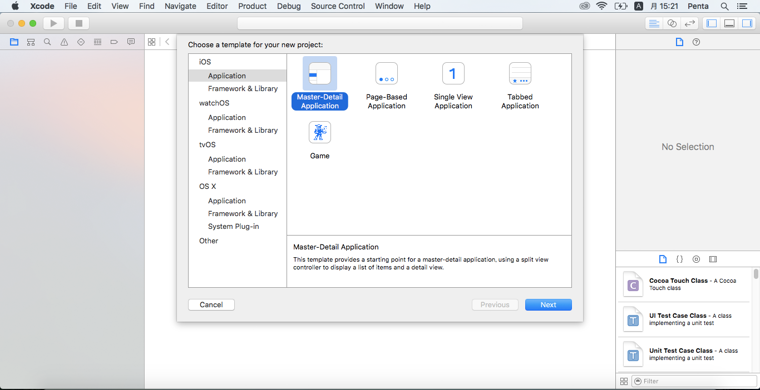Open the Source Control menu

(337, 6)
